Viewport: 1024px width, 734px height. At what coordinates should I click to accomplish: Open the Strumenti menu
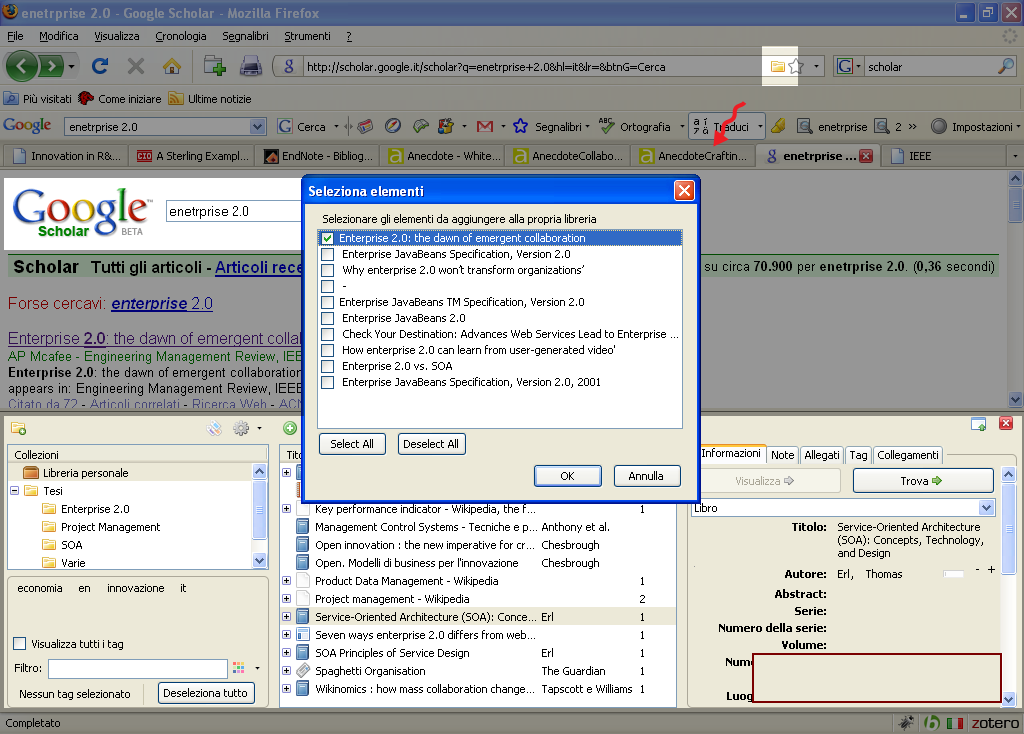click(x=308, y=36)
